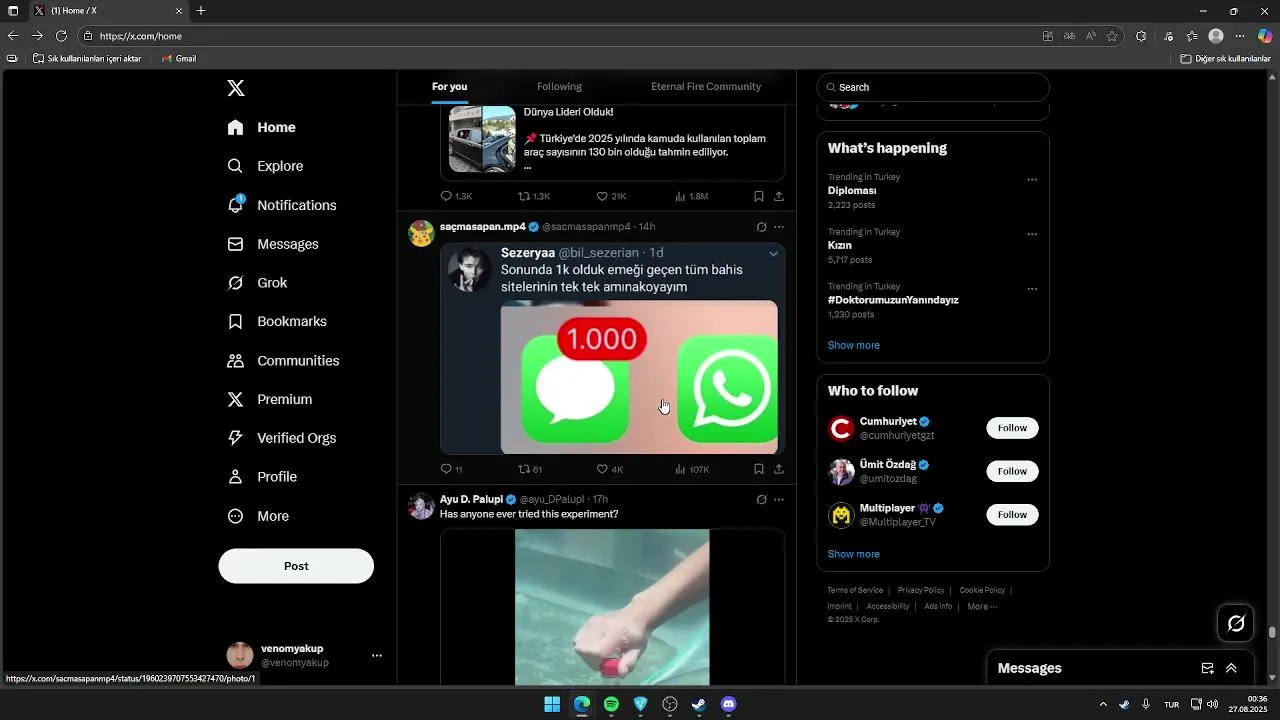Open Grok from sidebar
Viewport: 1280px width, 720px height.
[x=258, y=283]
